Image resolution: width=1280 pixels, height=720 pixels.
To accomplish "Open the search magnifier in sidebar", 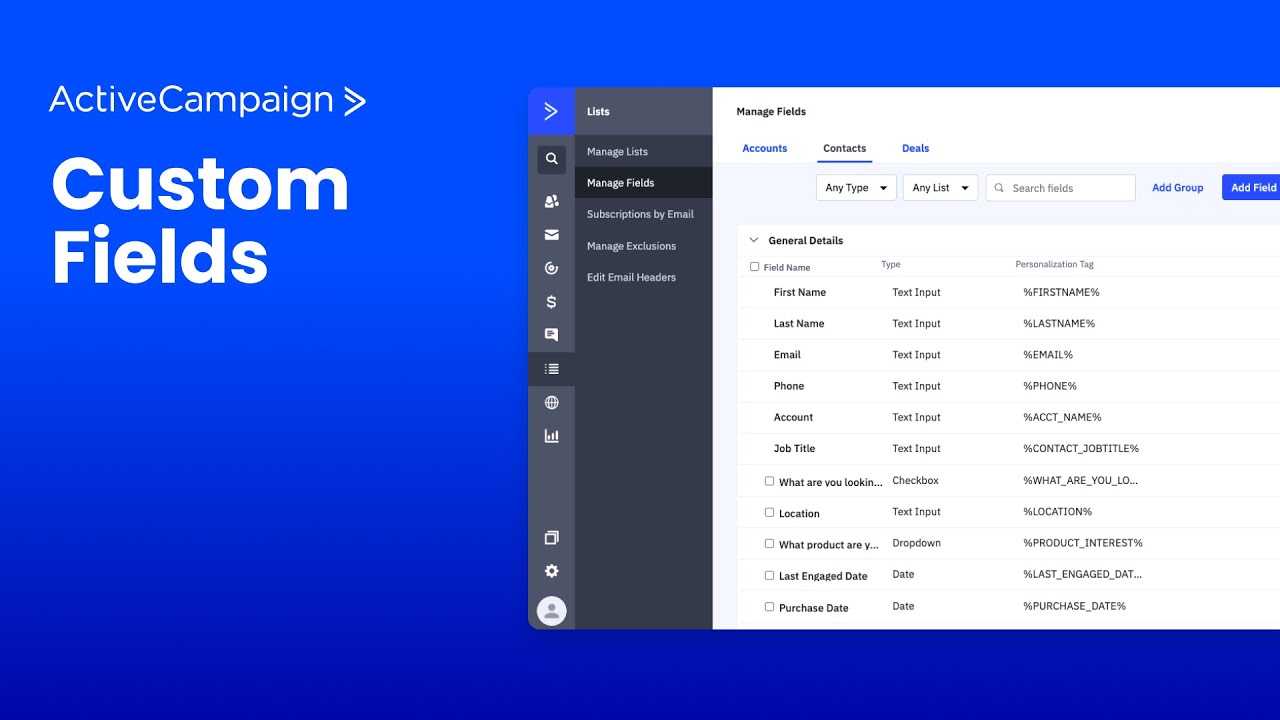I will (551, 159).
